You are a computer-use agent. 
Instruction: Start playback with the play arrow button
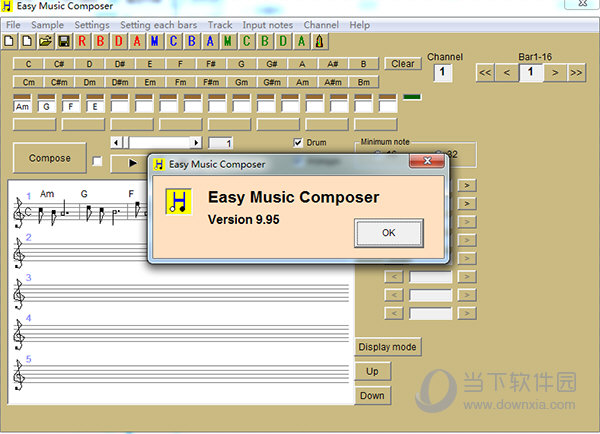click(x=132, y=163)
